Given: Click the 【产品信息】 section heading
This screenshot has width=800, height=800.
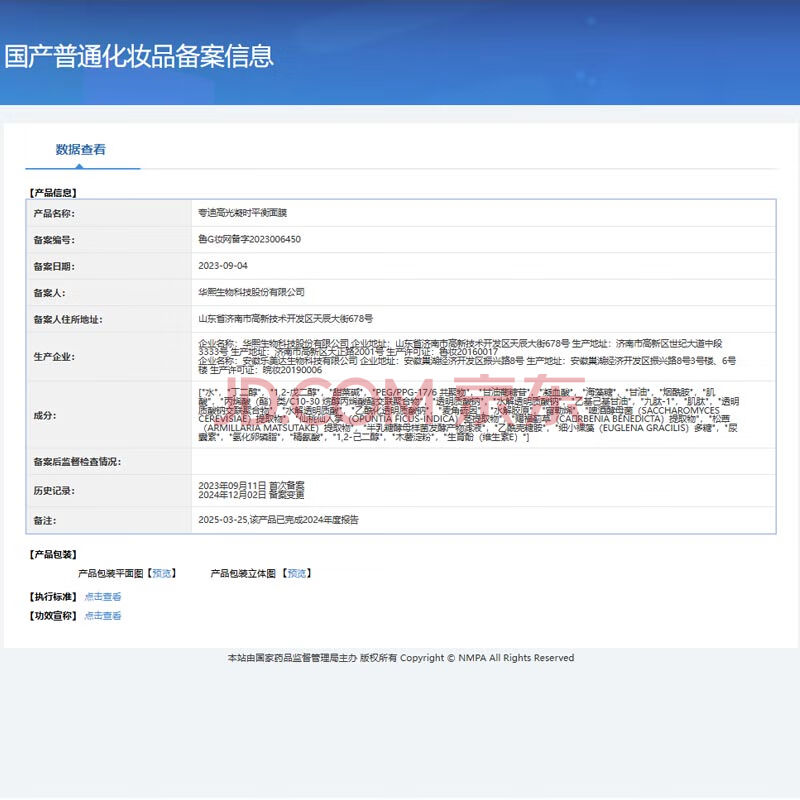Looking at the screenshot, I should [x=53, y=192].
